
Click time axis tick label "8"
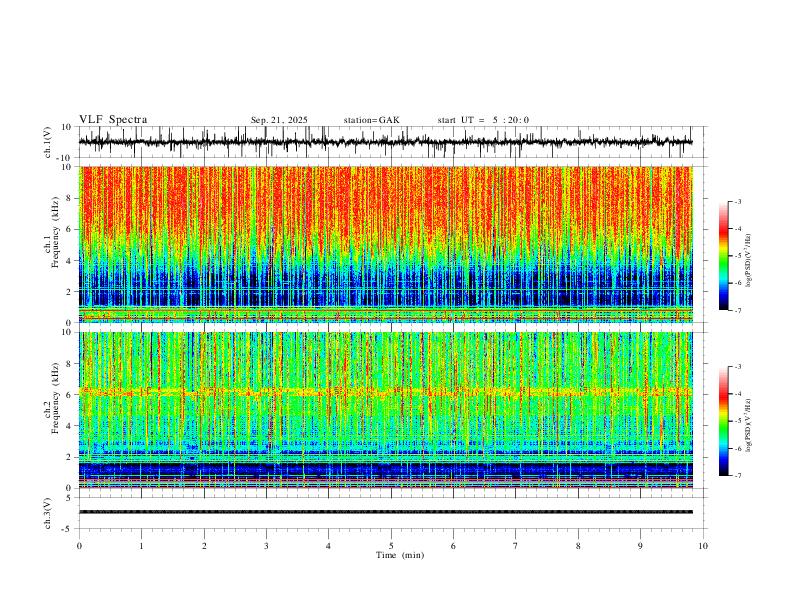[x=578, y=546]
